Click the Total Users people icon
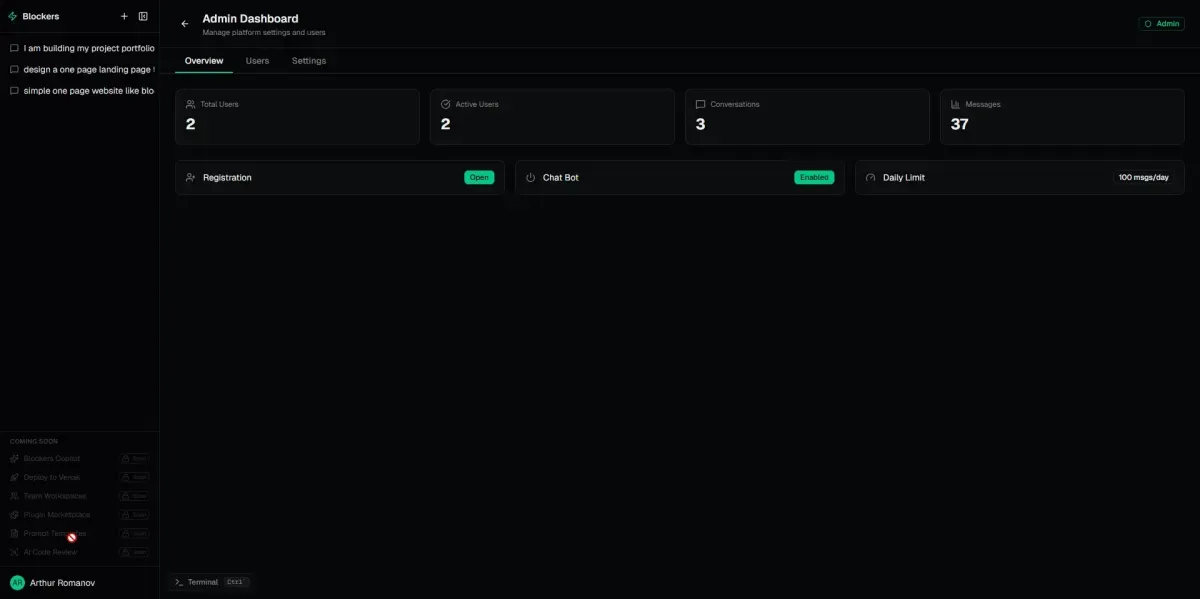The height and width of the screenshot is (599, 1200). coord(190,104)
